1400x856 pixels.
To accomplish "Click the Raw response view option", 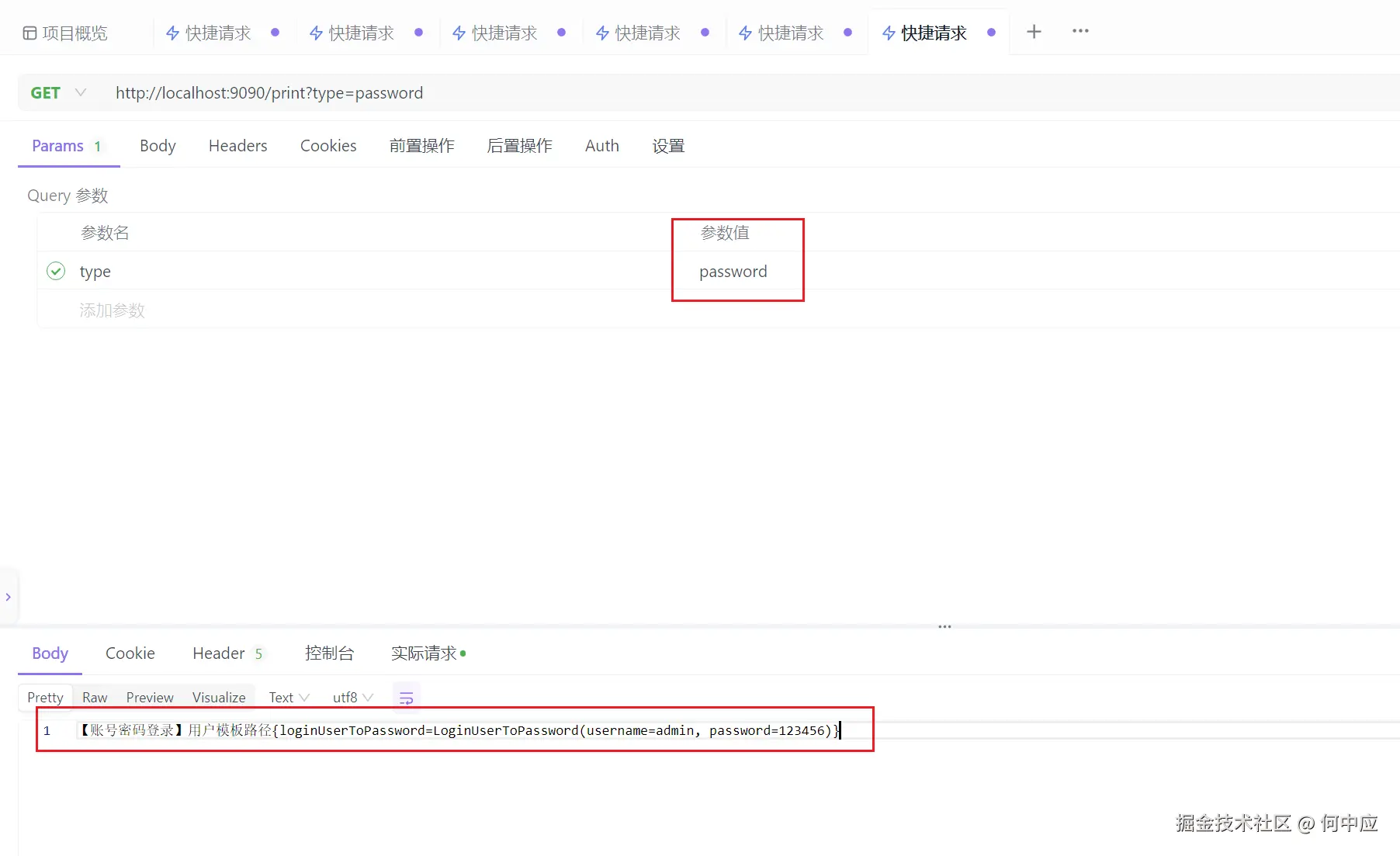I will [x=93, y=697].
